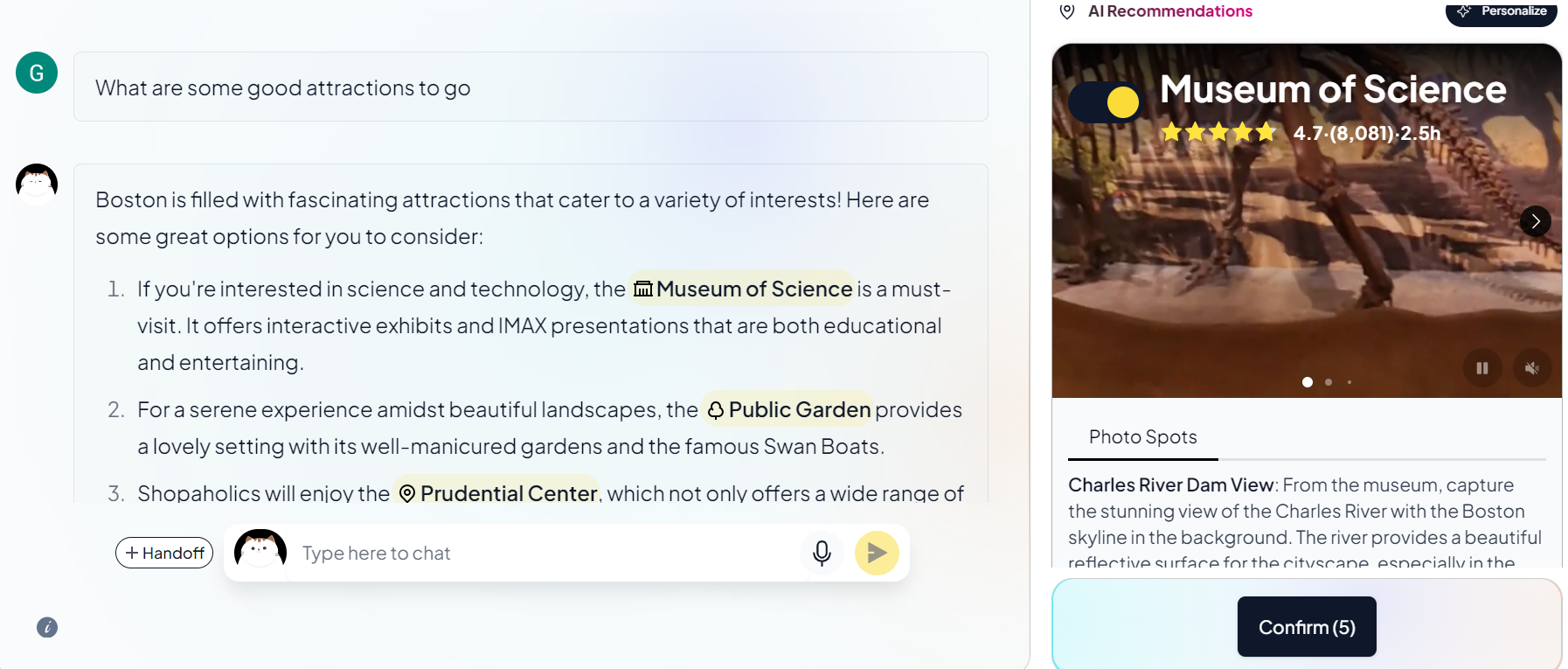Click the microphone voice input icon
Image resolution: width=1568 pixels, height=669 pixels.
[822, 553]
